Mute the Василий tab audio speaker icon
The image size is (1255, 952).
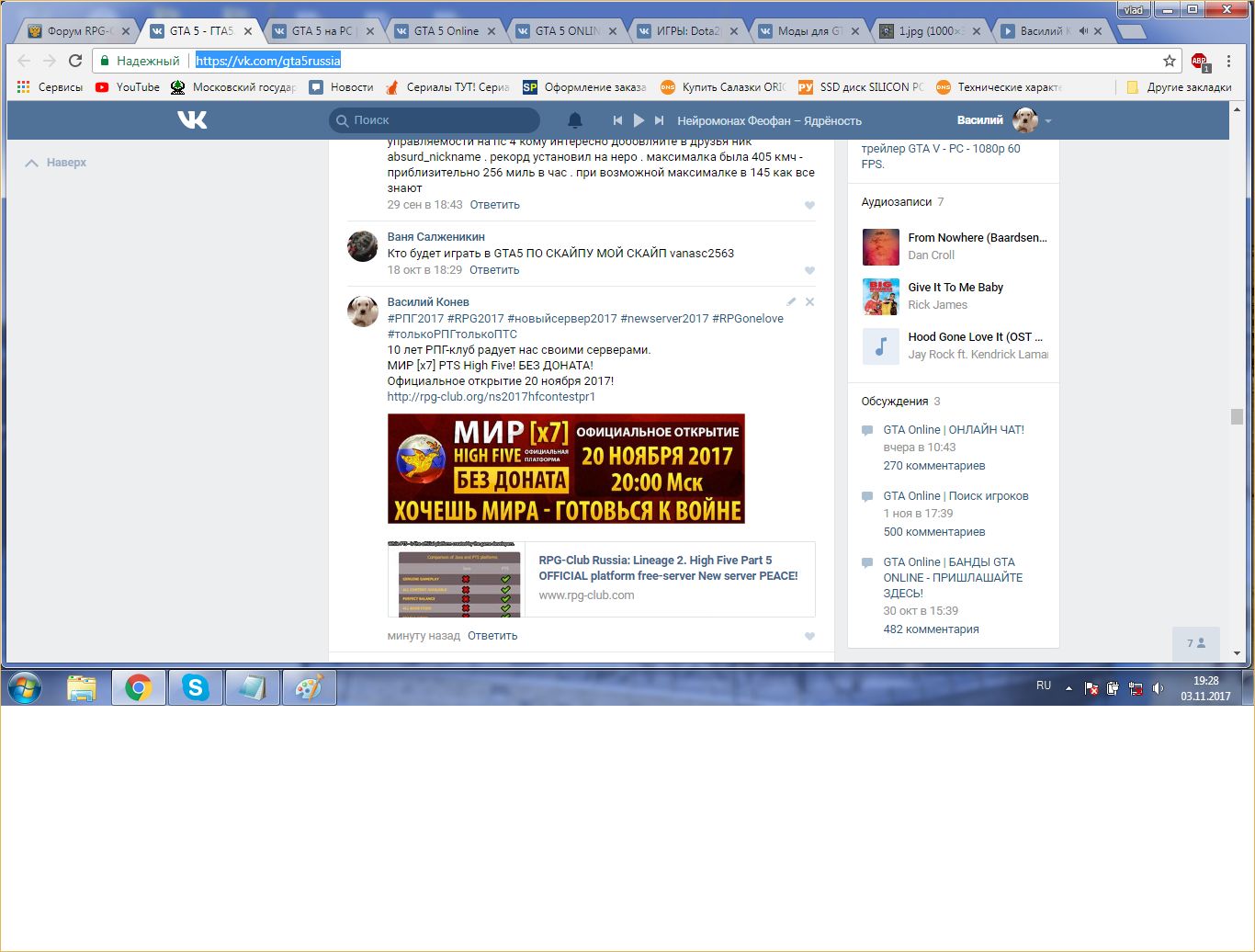coord(1083,31)
